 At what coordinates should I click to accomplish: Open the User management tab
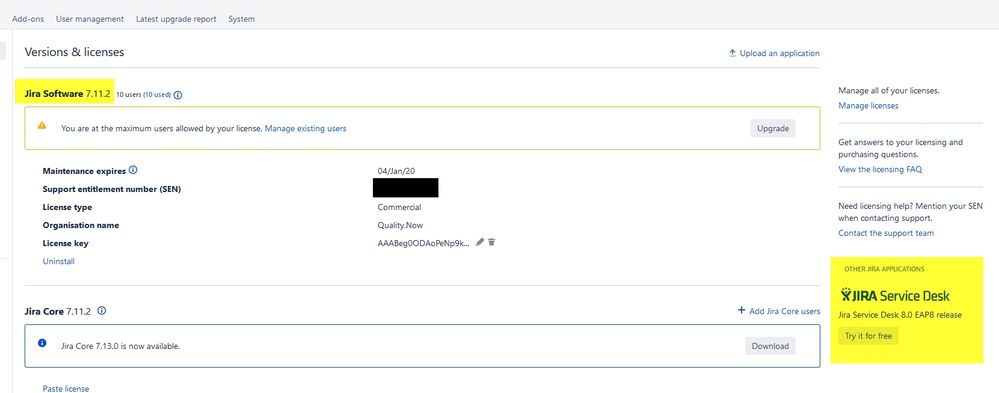(90, 19)
